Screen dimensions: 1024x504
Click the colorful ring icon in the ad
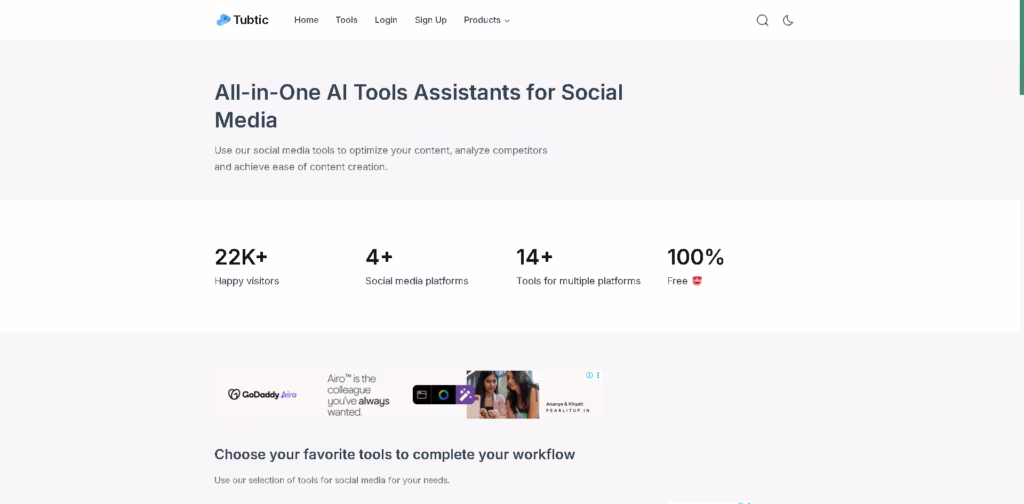(x=443, y=395)
